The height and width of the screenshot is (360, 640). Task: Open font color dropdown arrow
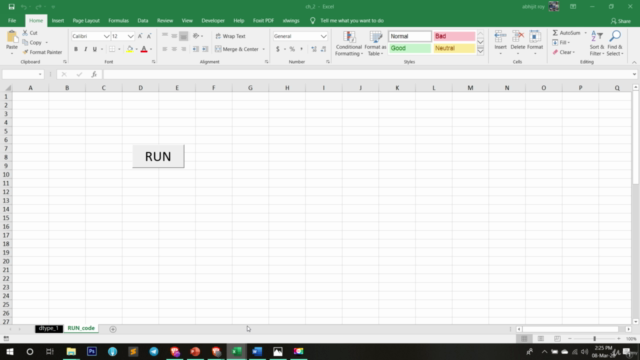pos(151,49)
